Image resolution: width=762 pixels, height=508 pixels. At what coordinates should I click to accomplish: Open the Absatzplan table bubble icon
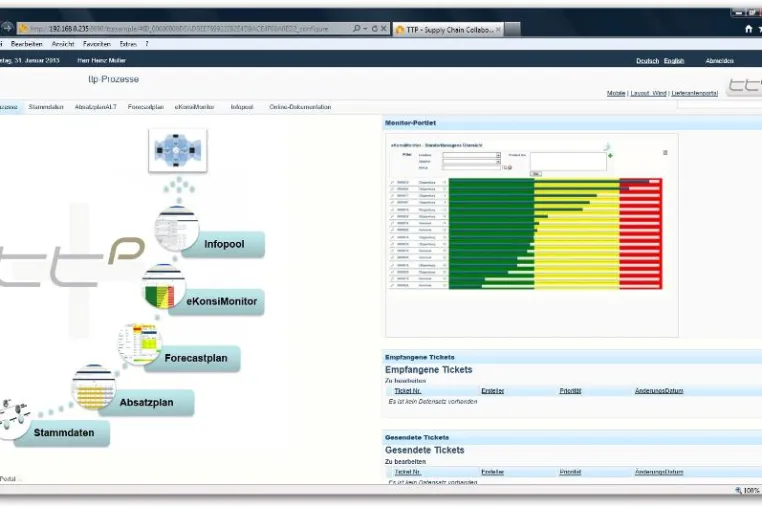coord(94,387)
